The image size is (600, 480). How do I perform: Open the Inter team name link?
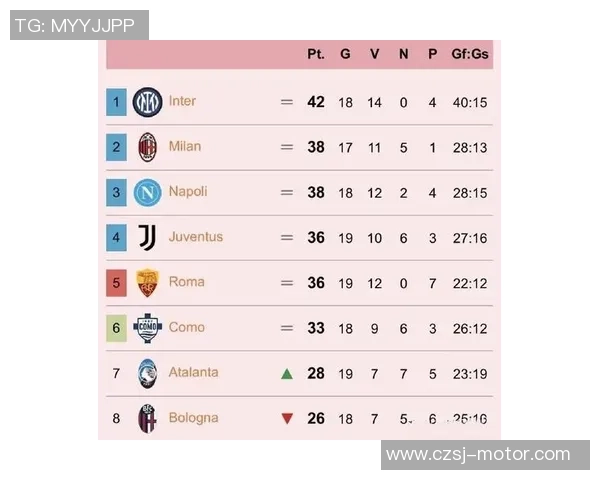pyautogui.click(x=182, y=101)
